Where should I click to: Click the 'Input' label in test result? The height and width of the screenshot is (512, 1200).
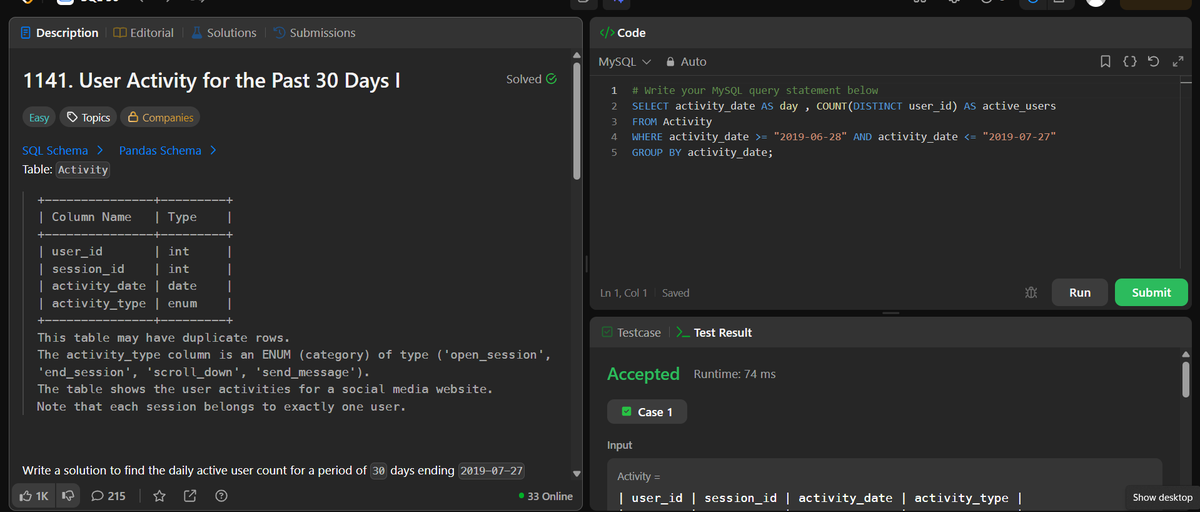(620, 445)
